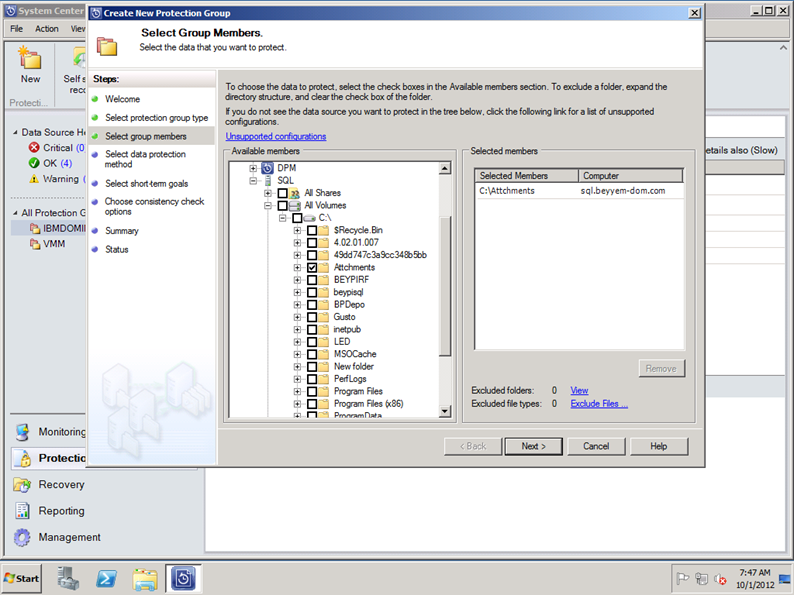
Task: Collapse the C:\ drive node
Action: (x=283, y=218)
